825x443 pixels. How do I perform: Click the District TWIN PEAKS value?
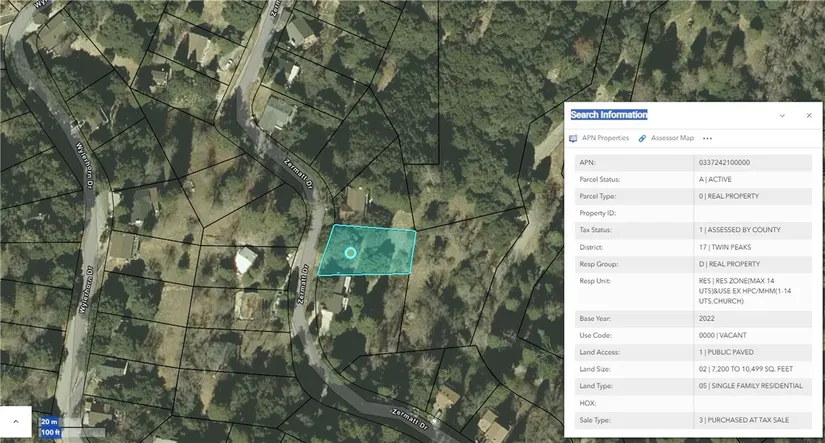(x=725, y=246)
